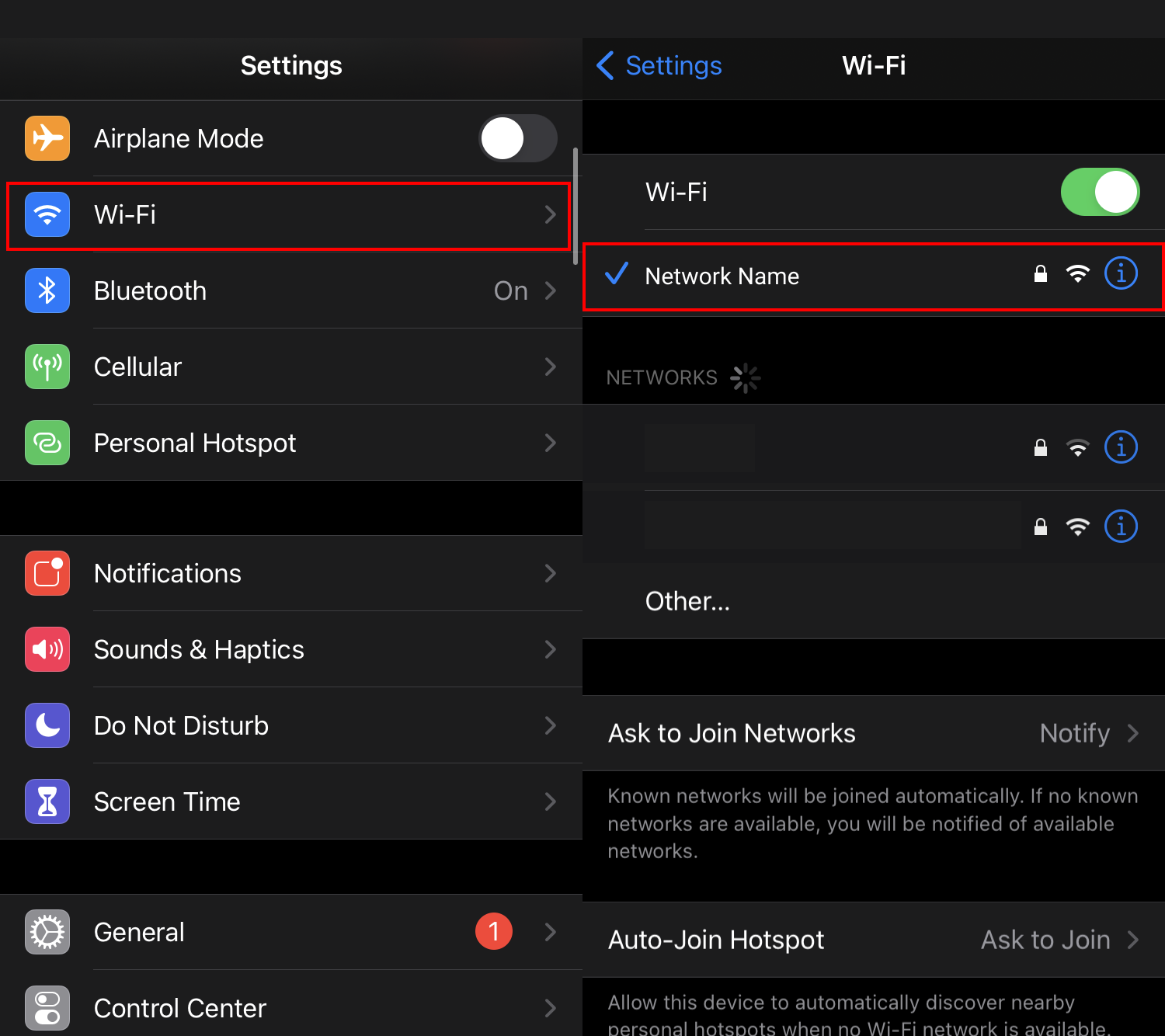Toggle Airplane Mode switch on
1165x1036 pixels.
(x=518, y=138)
